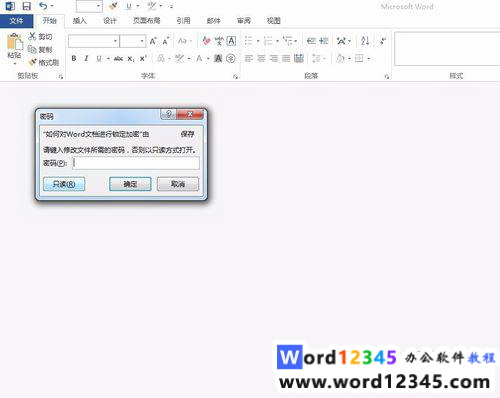Click the Sort (A-Z) icon

[365, 41]
